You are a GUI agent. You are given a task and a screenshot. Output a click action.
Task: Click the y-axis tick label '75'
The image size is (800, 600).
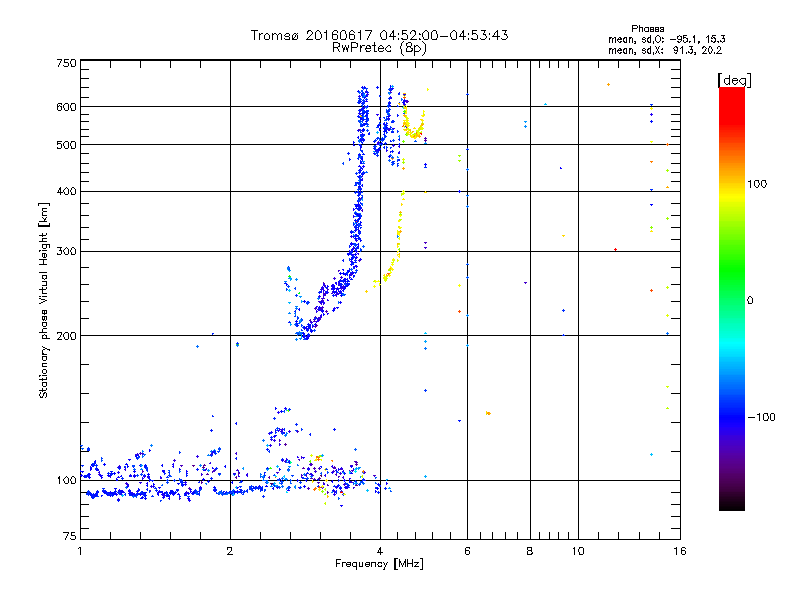click(x=70, y=536)
